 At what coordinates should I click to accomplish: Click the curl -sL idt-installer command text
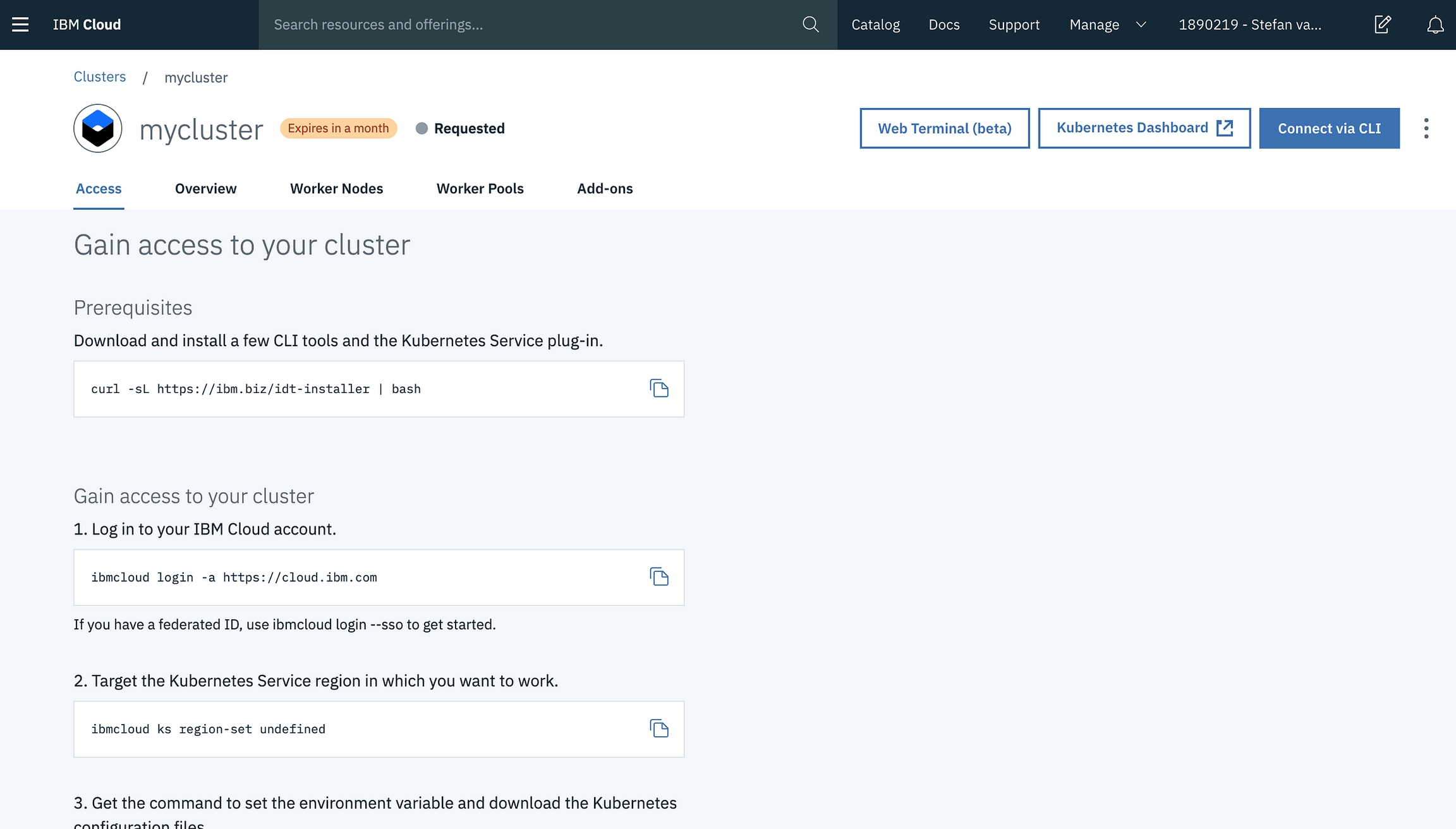point(256,389)
